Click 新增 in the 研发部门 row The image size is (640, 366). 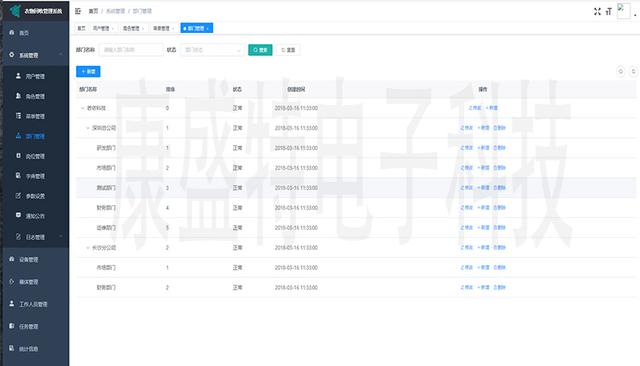tap(483, 148)
